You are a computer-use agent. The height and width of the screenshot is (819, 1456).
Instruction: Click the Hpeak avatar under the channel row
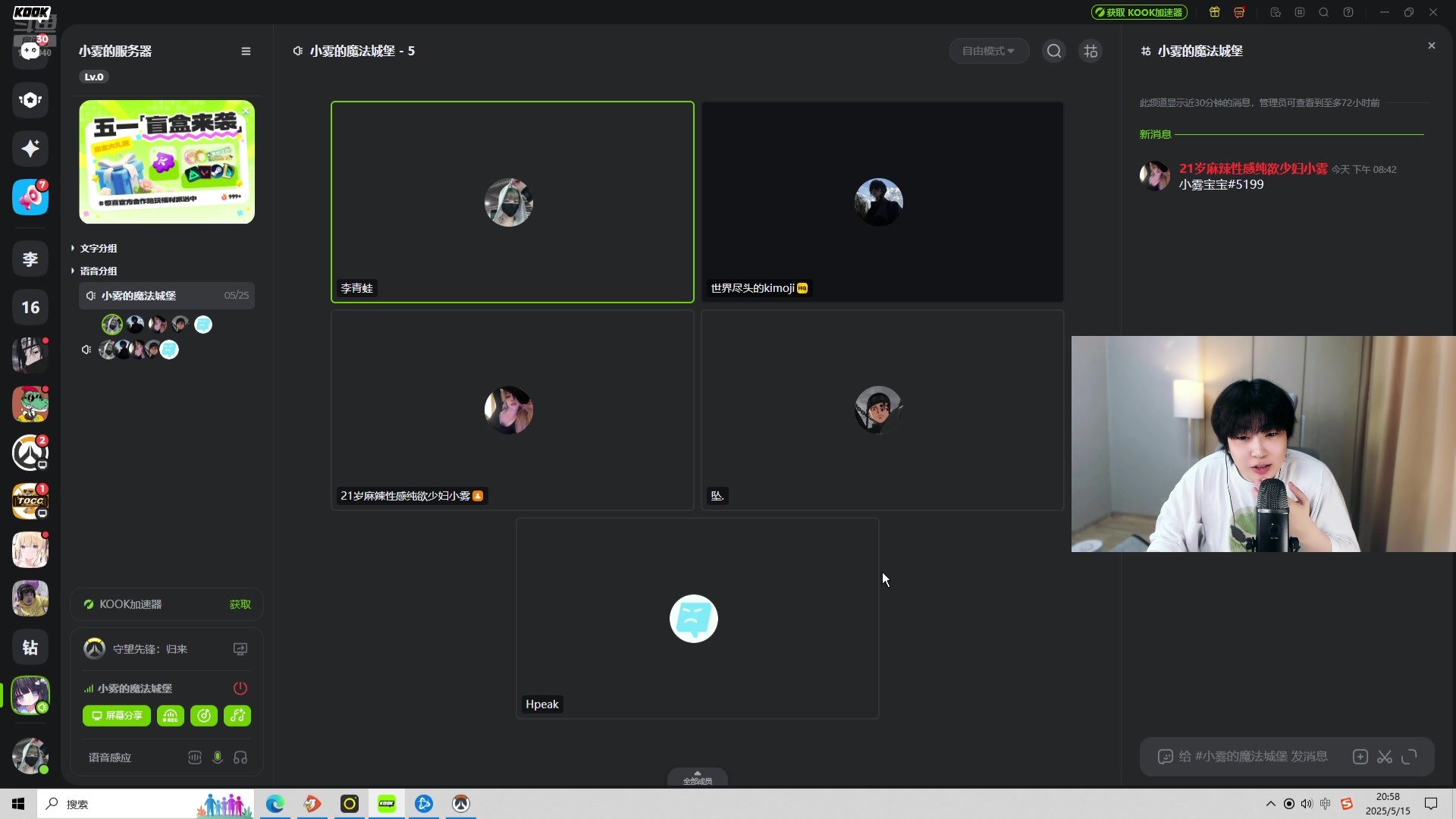(203, 325)
